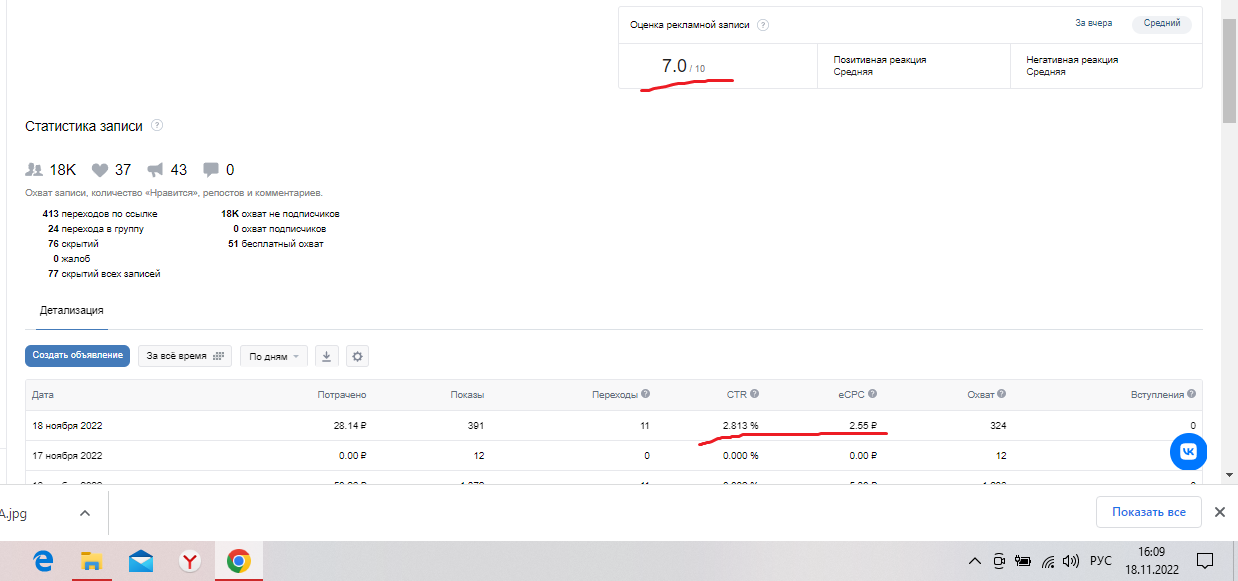Select the За вчера rating period
1238x581 pixels.
1093,23
